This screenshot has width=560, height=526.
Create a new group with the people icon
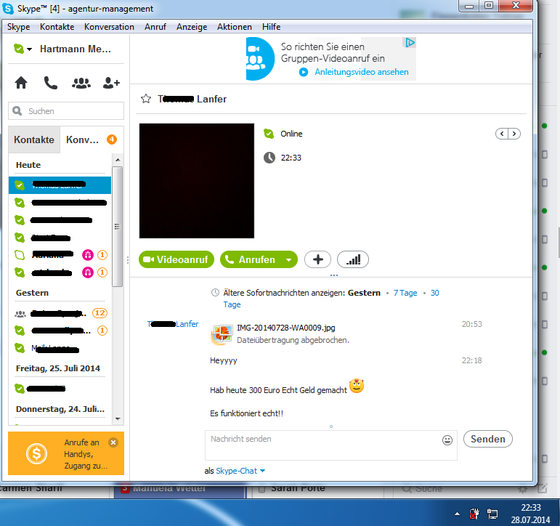pyautogui.click(x=81, y=83)
